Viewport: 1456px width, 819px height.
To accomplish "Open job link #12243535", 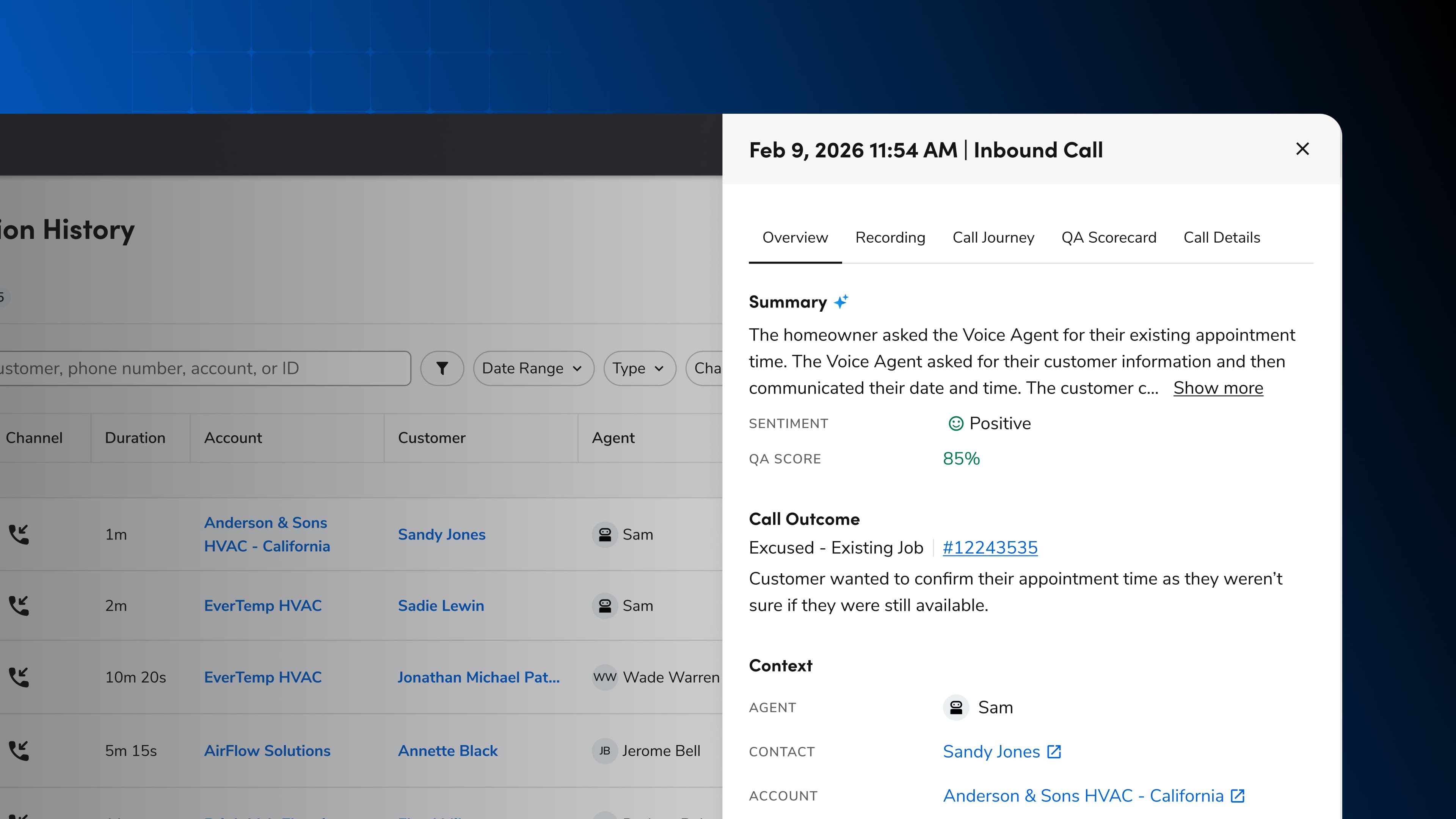I will click(990, 548).
